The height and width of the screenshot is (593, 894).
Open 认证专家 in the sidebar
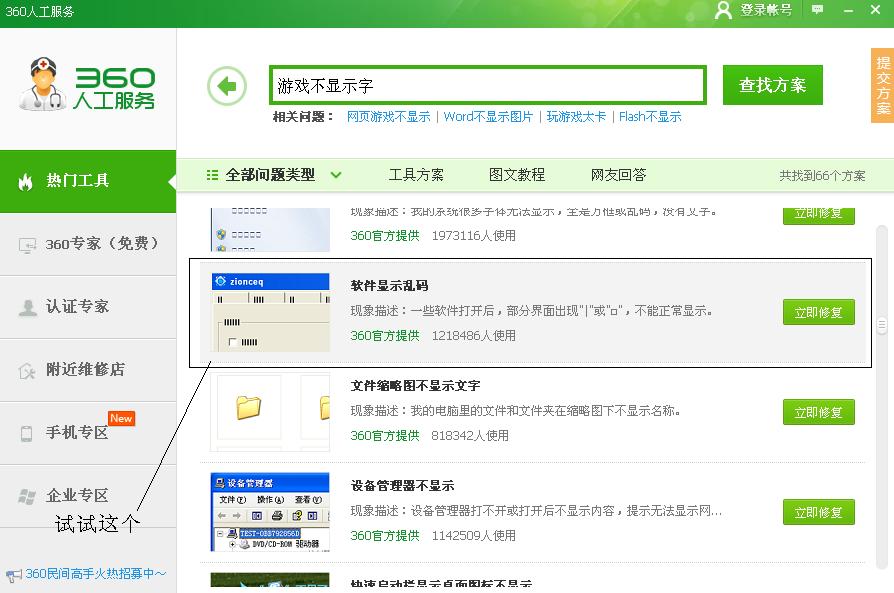click(x=88, y=307)
